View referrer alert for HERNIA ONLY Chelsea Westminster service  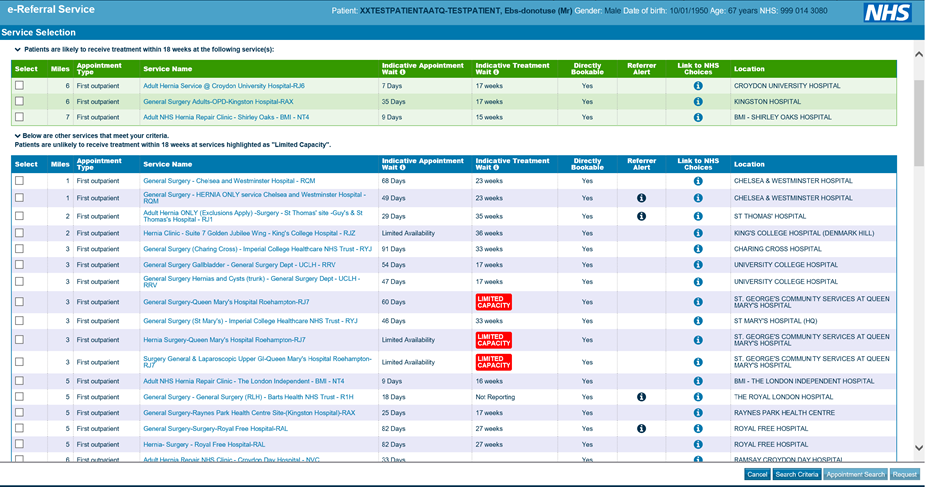[641, 198]
